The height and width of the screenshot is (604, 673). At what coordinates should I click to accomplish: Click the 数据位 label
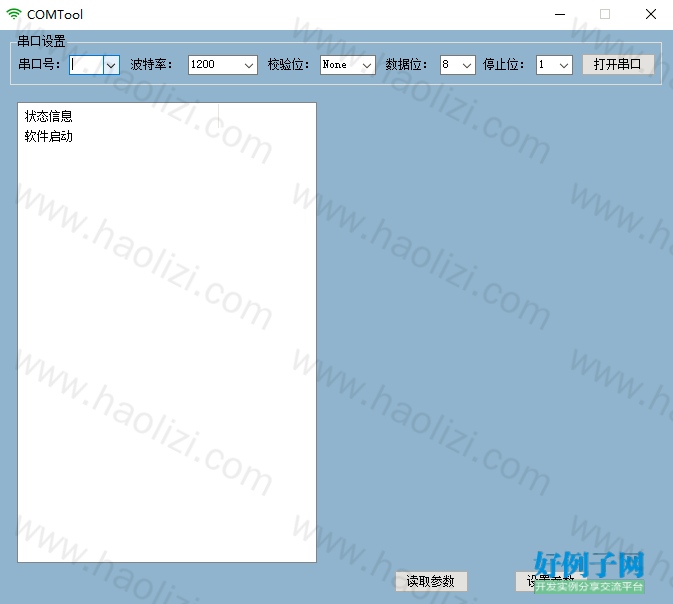click(x=406, y=64)
